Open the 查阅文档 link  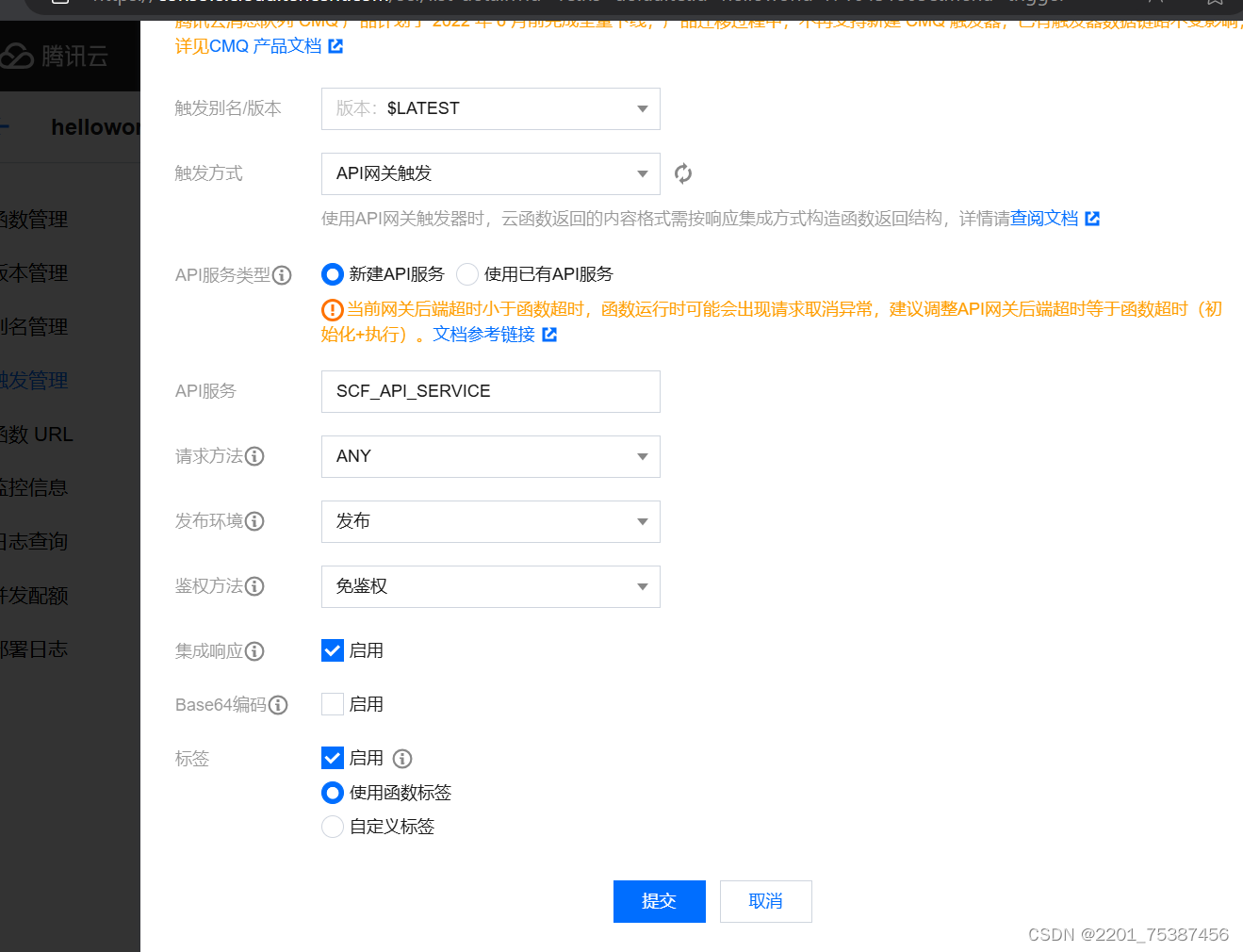point(1044,219)
